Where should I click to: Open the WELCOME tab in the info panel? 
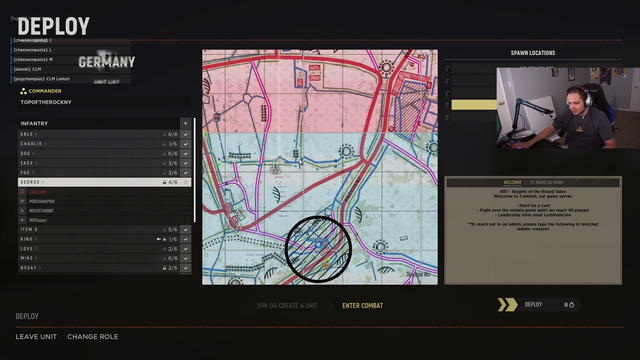point(512,182)
